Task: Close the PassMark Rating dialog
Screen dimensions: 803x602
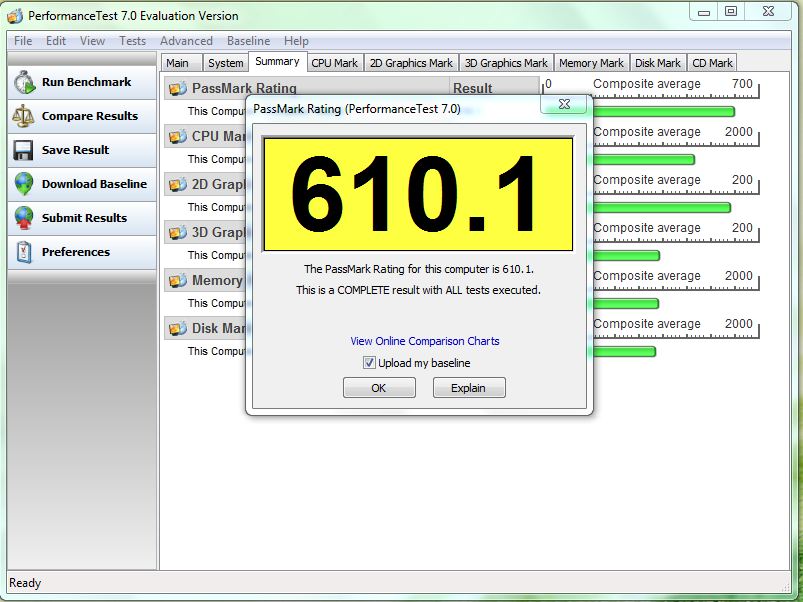Action: pos(564,104)
